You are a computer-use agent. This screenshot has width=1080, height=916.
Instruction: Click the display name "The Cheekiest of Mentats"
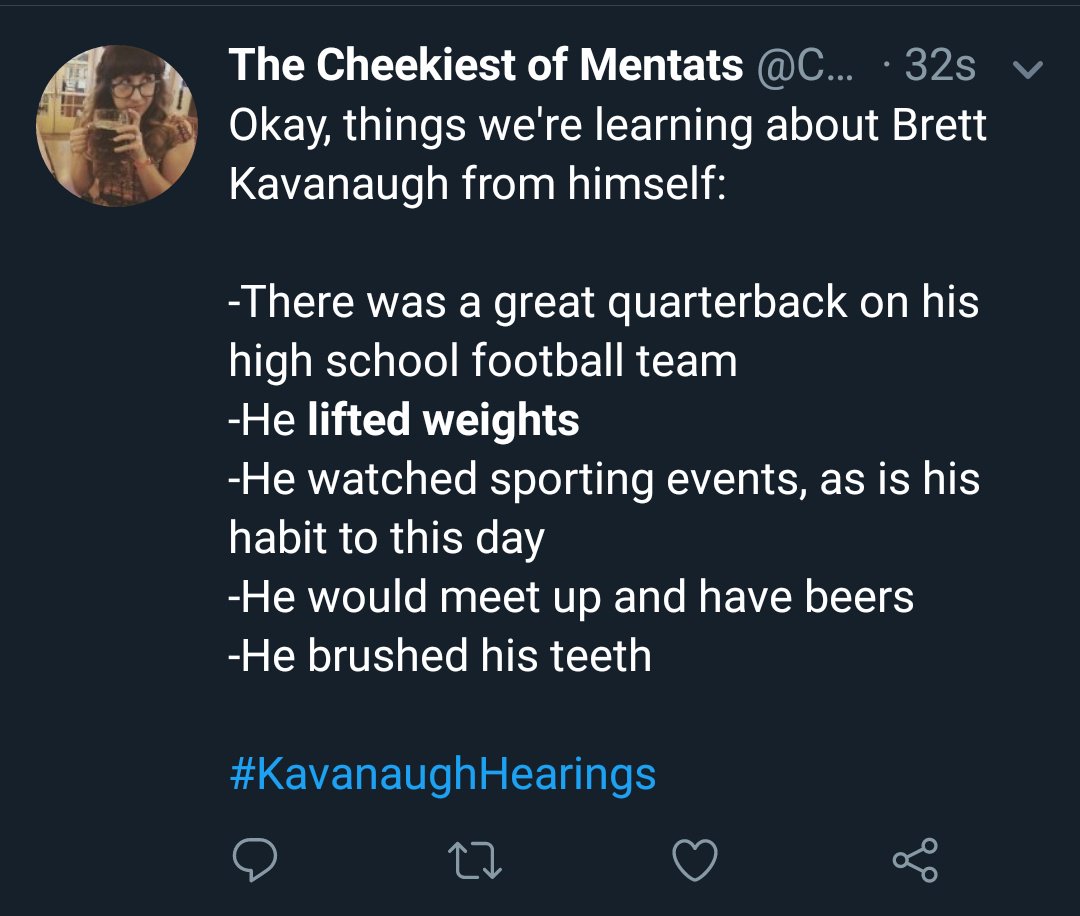tap(486, 66)
